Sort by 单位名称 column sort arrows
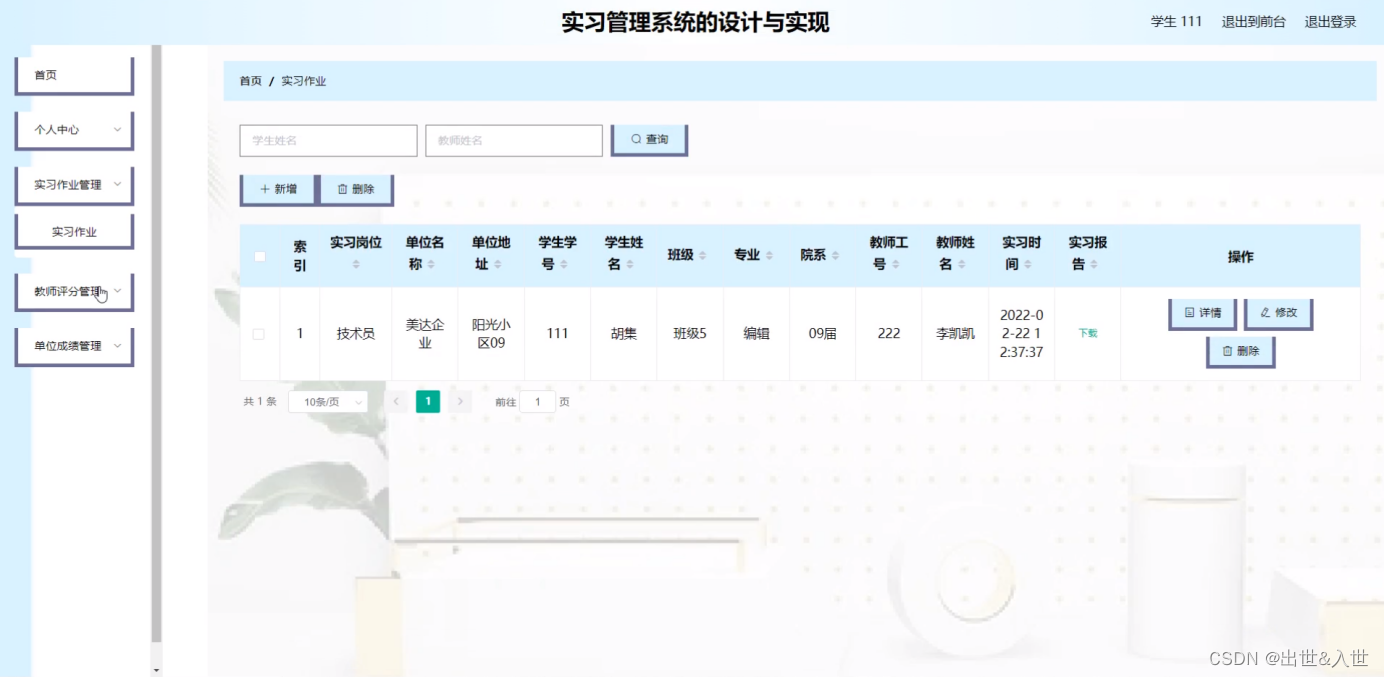1384x677 pixels. (431, 265)
